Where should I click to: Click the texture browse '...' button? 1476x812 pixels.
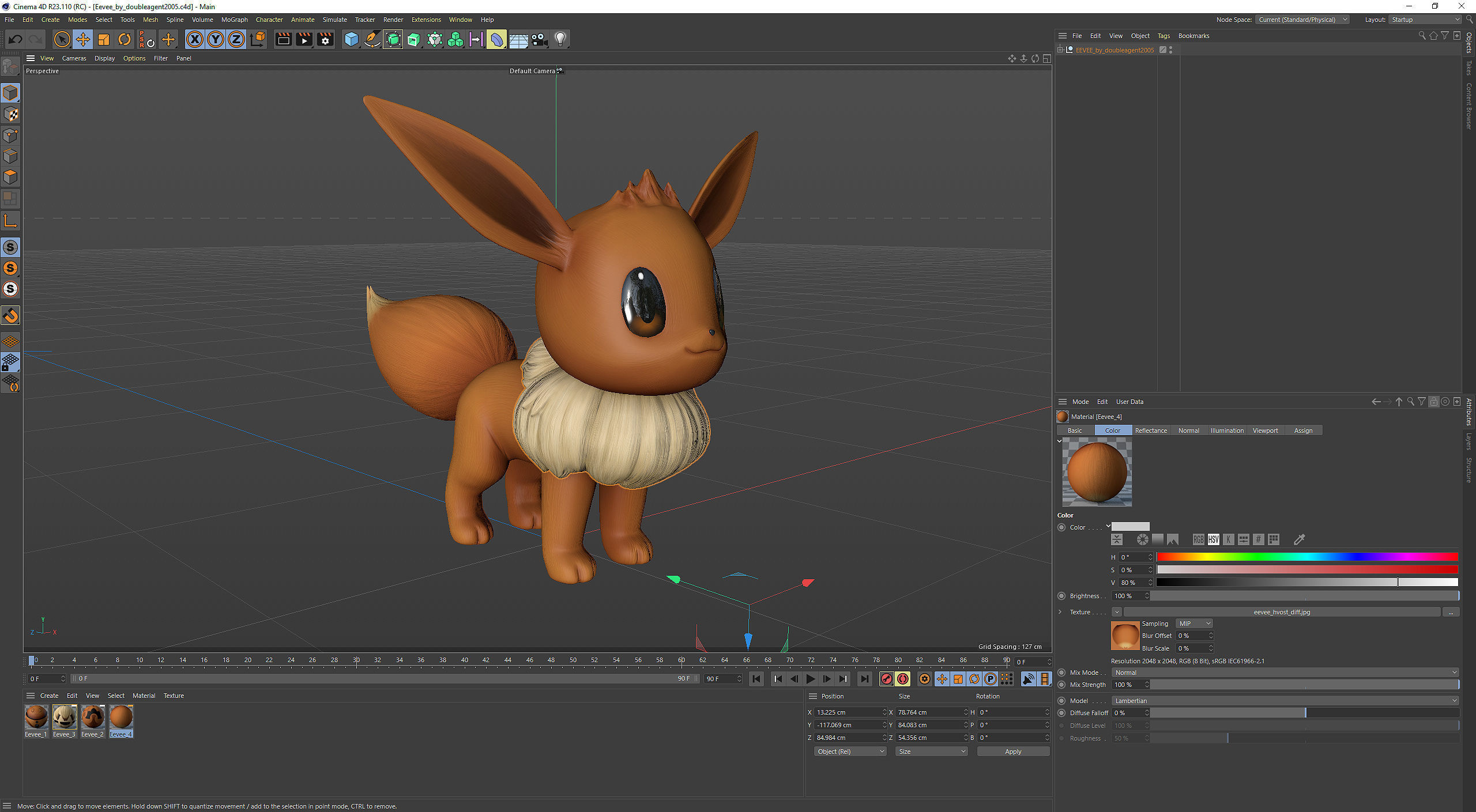click(x=1451, y=612)
